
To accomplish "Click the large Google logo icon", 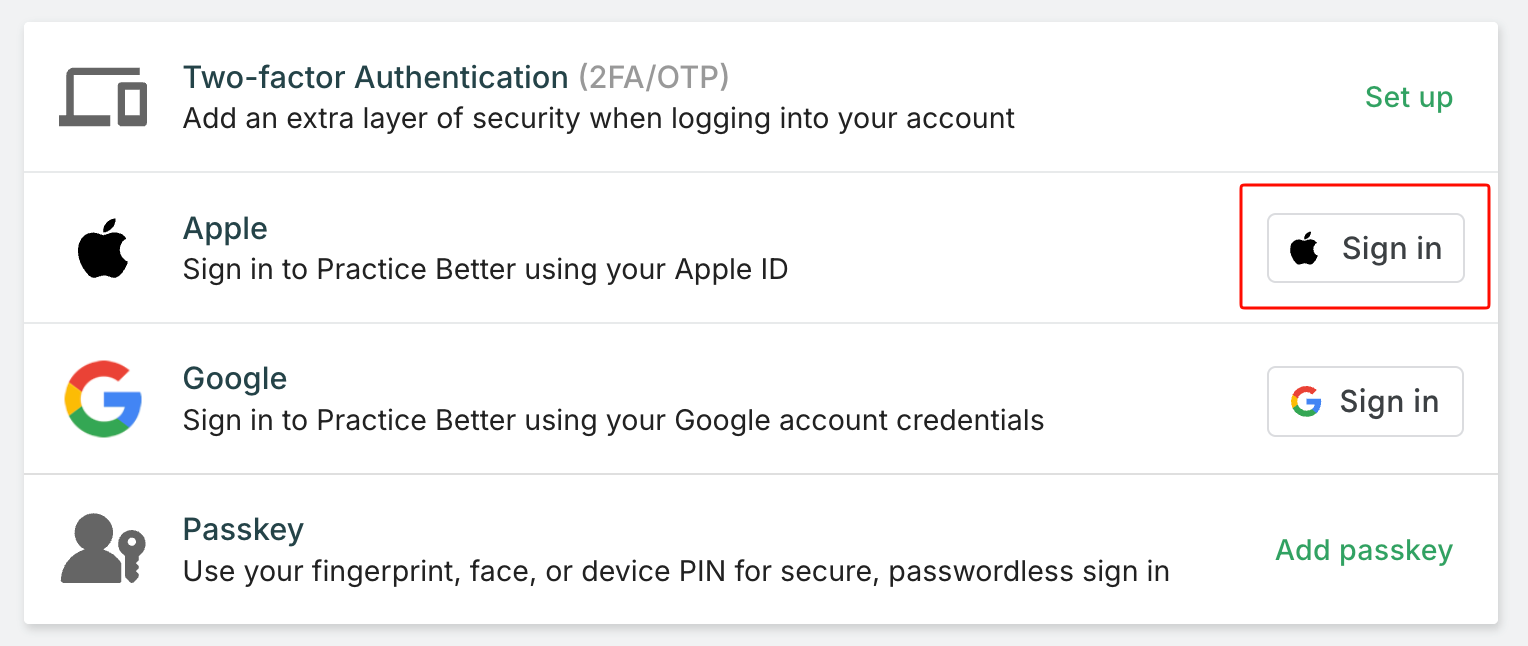I will tap(103, 399).
